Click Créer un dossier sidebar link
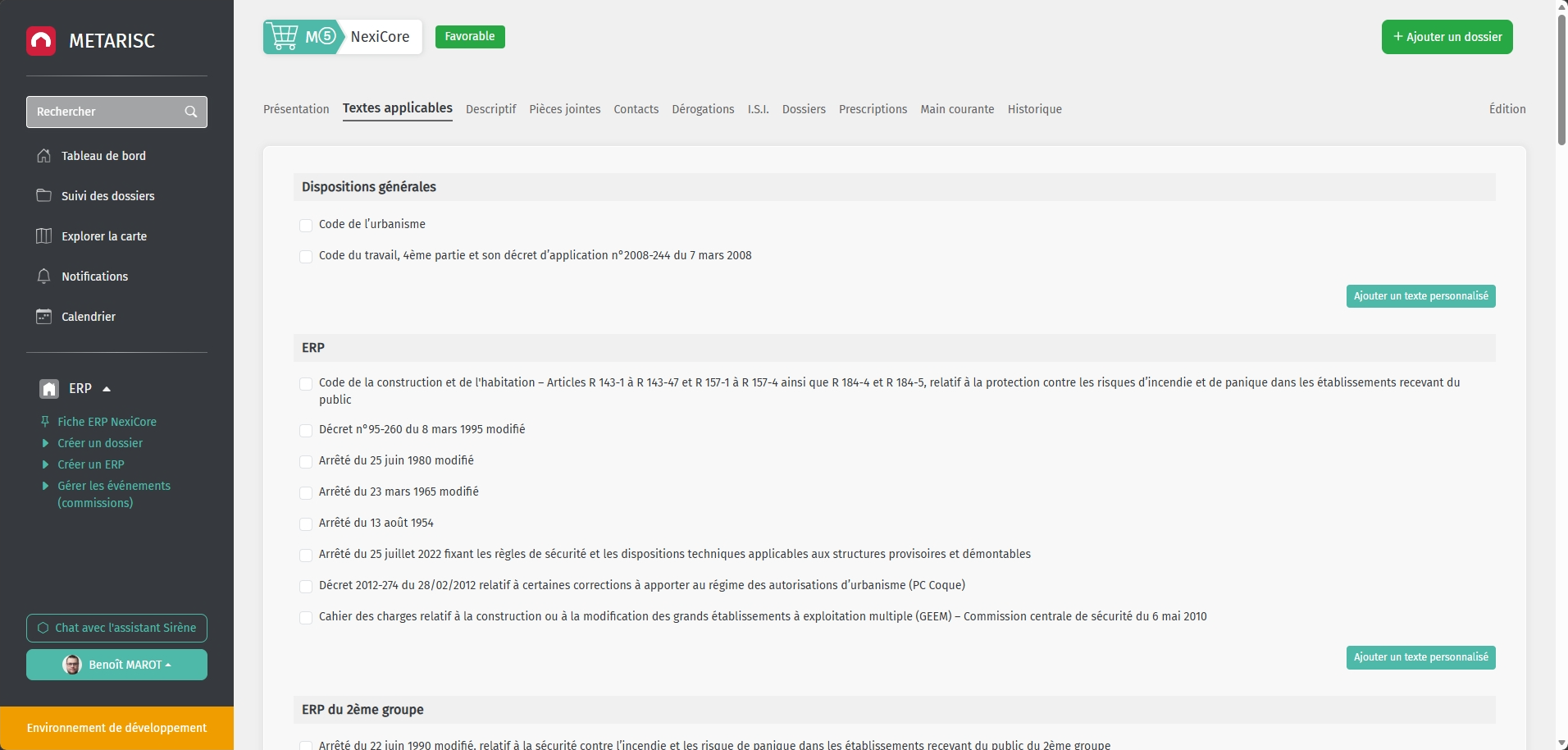This screenshot has width=1568, height=750. pyautogui.click(x=100, y=443)
